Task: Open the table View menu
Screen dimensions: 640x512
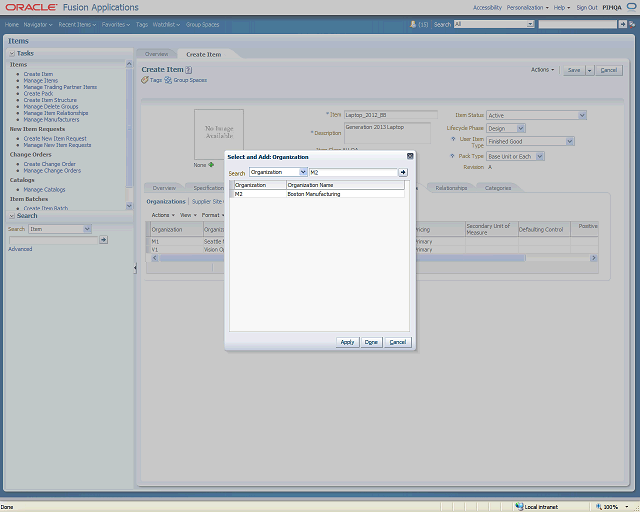Action: (188, 215)
